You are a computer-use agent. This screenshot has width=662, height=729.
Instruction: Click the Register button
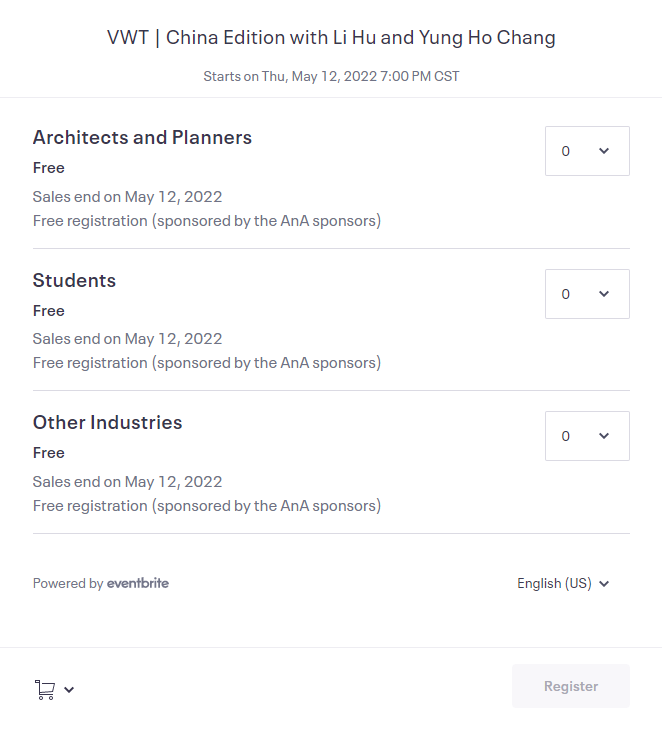coord(571,686)
